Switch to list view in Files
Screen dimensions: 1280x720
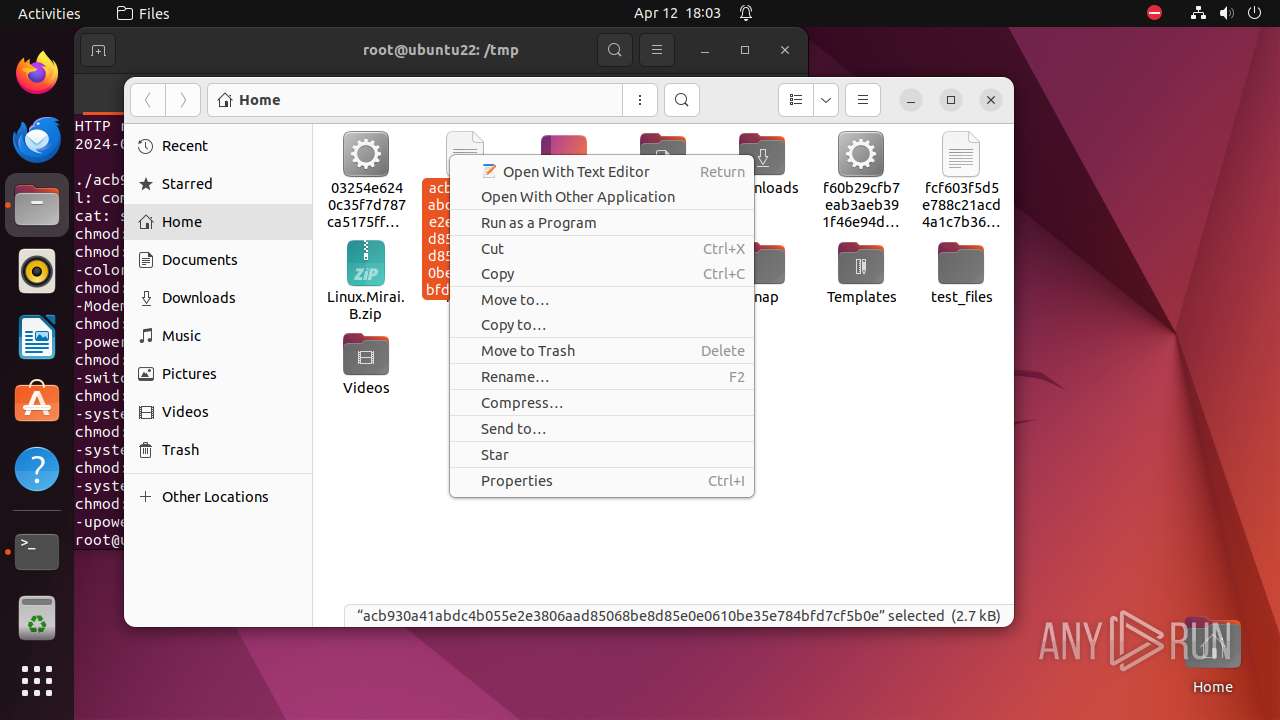click(x=796, y=100)
